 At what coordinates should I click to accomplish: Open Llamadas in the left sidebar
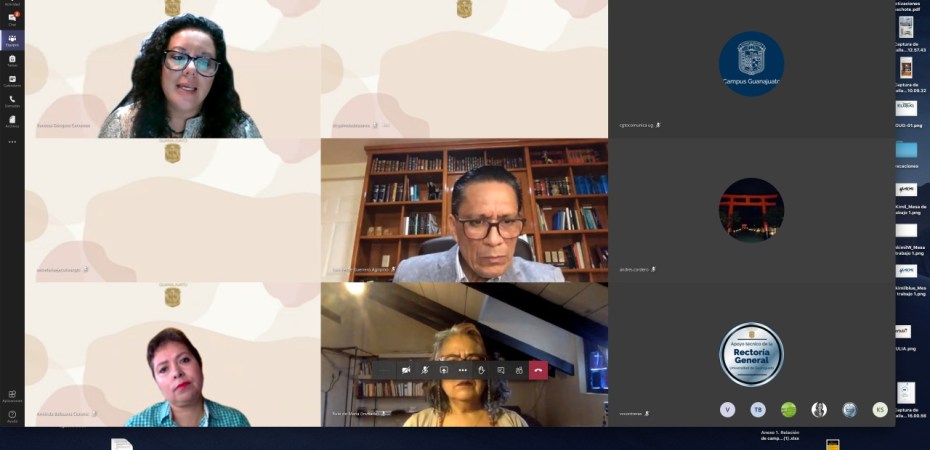click(x=12, y=101)
